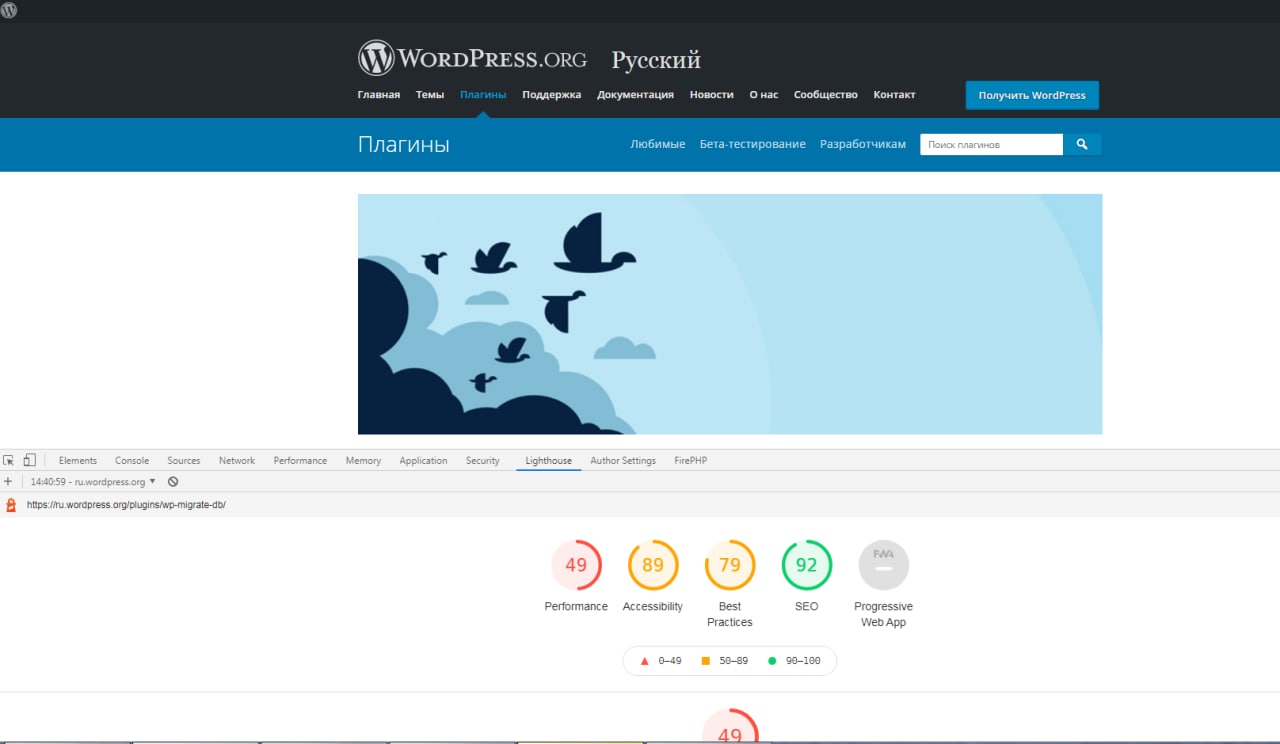1280x744 pixels.
Task: Click the plus icon for new Lighthouse report
Action: (x=8, y=481)
